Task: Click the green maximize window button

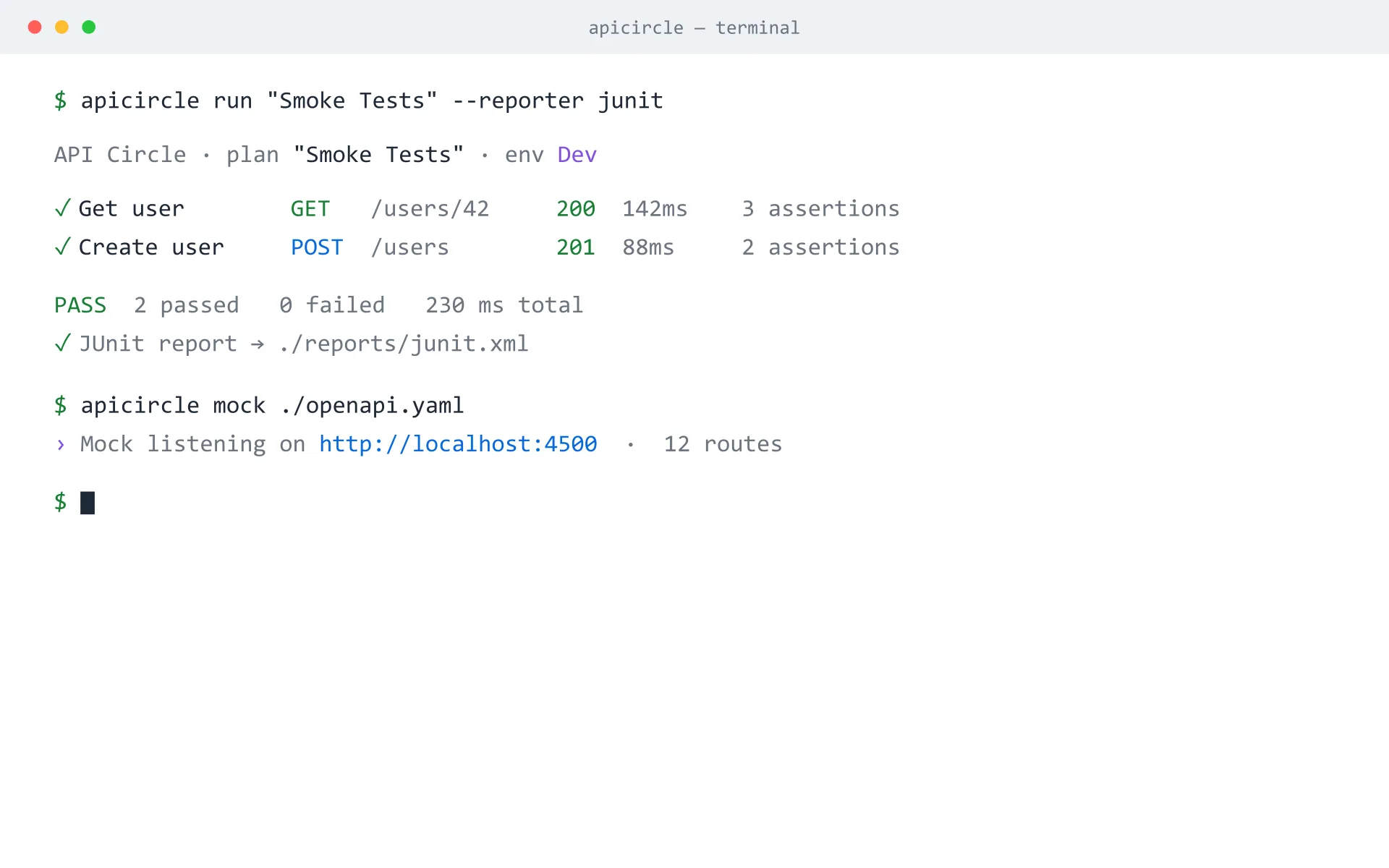Action: [x=89, y=27]
